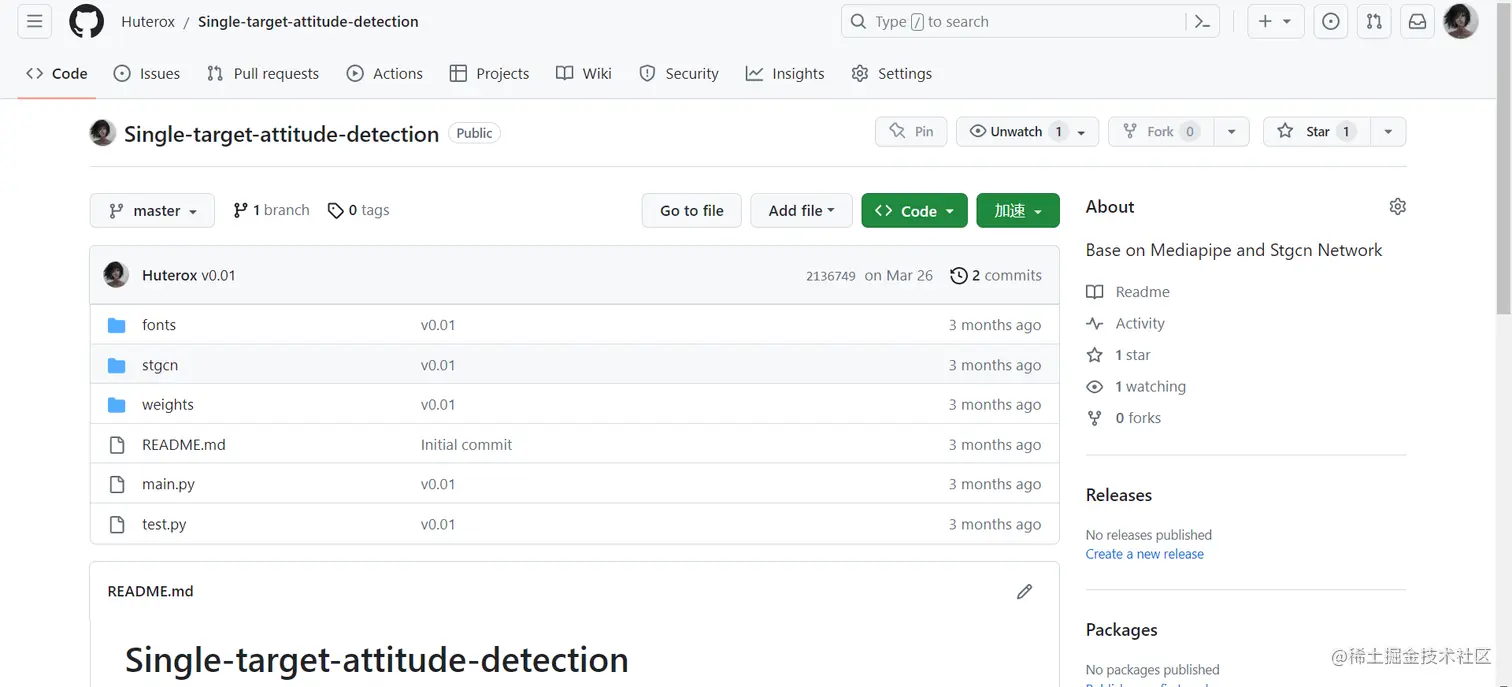The image size is (1512, 687).
Task: View the 0 forks link
Action: pos(1124,418)
